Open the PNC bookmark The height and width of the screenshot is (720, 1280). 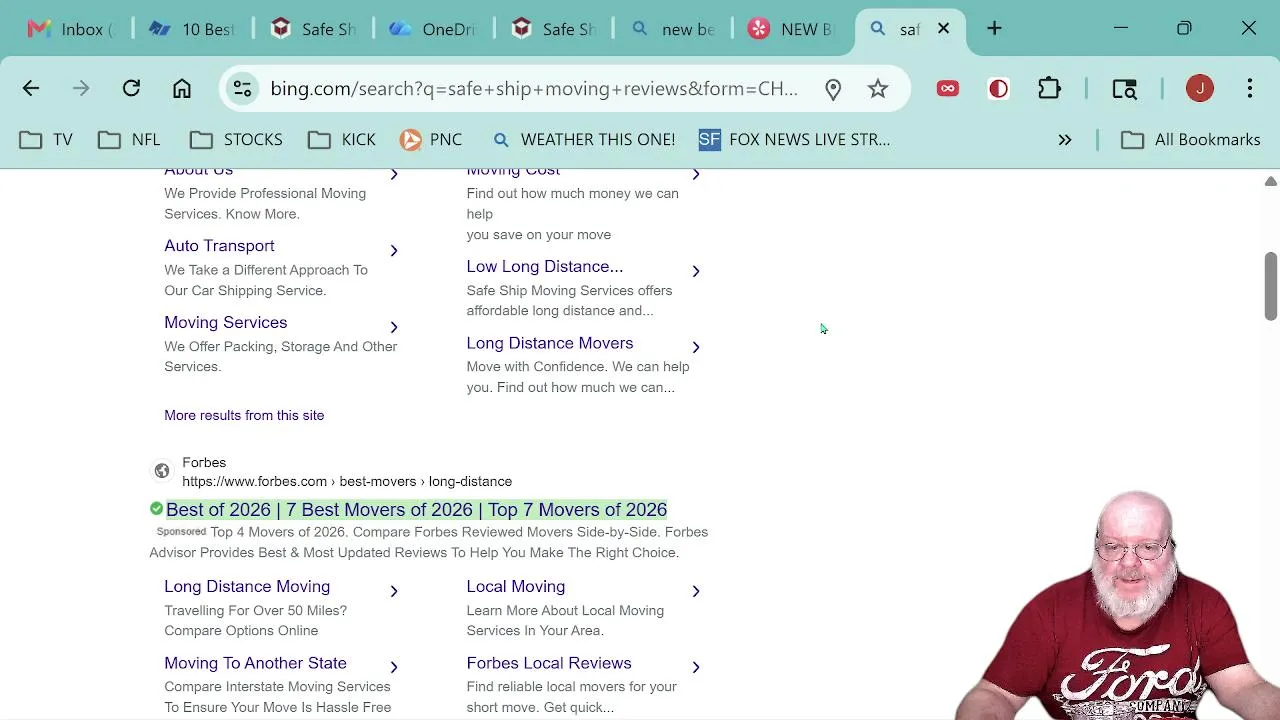[431, 140]
